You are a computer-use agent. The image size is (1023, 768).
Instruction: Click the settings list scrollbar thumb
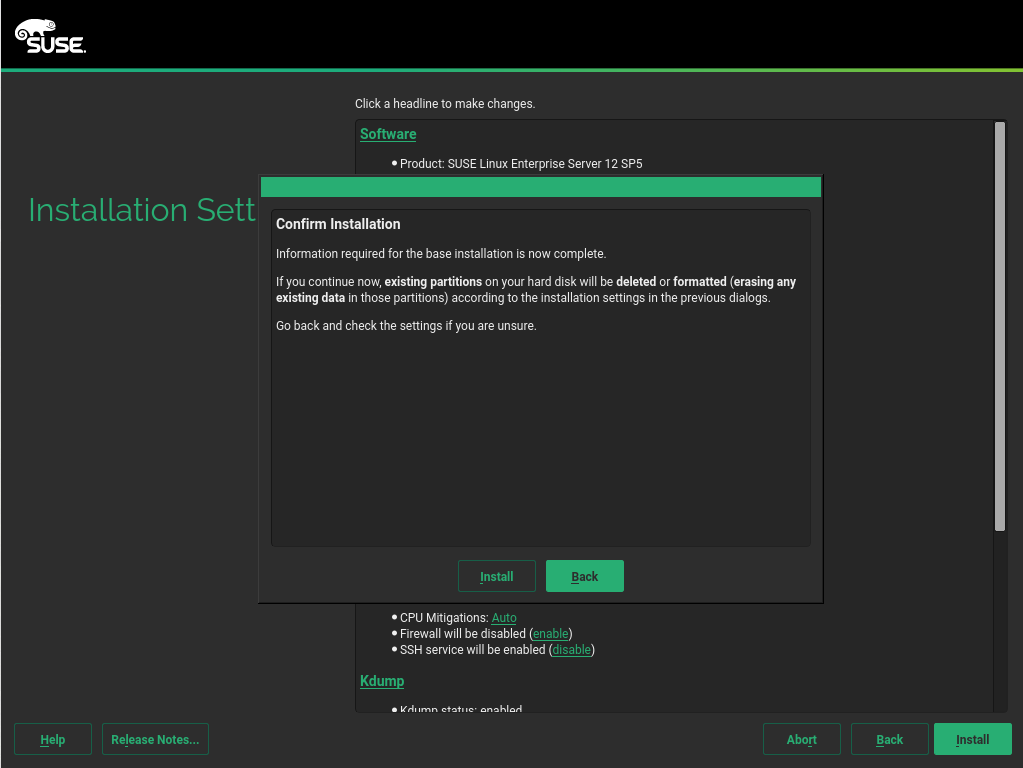[x=999, y=325]
